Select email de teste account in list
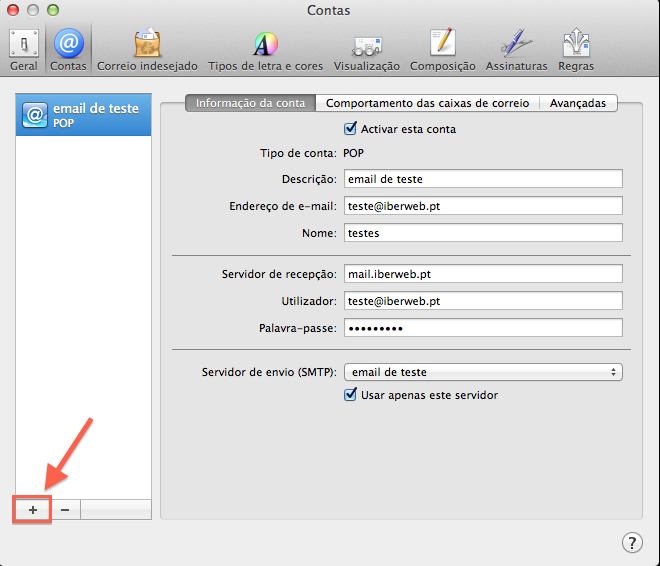 (84, 115)
